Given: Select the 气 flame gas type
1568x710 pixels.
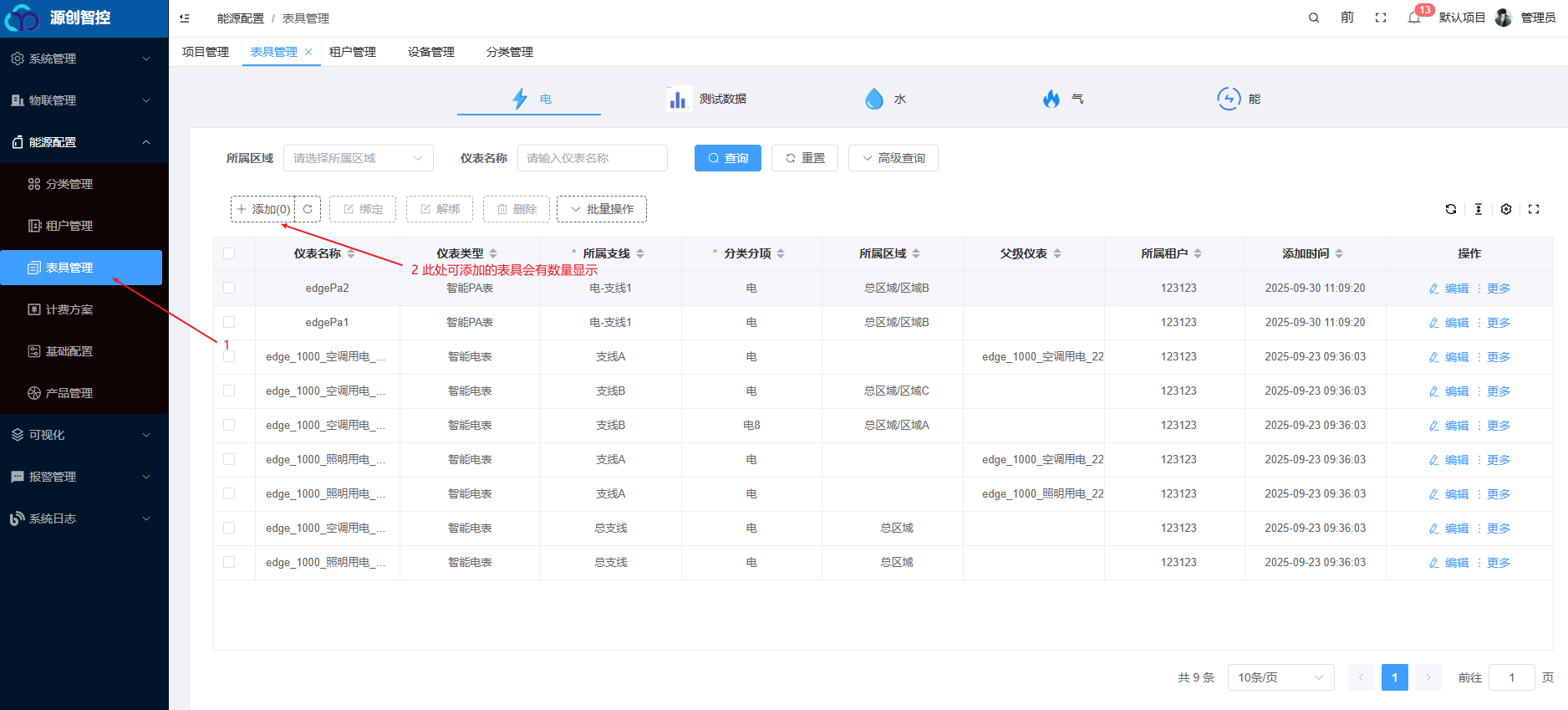Looking at the screenshot, I should click(1063, 99).
